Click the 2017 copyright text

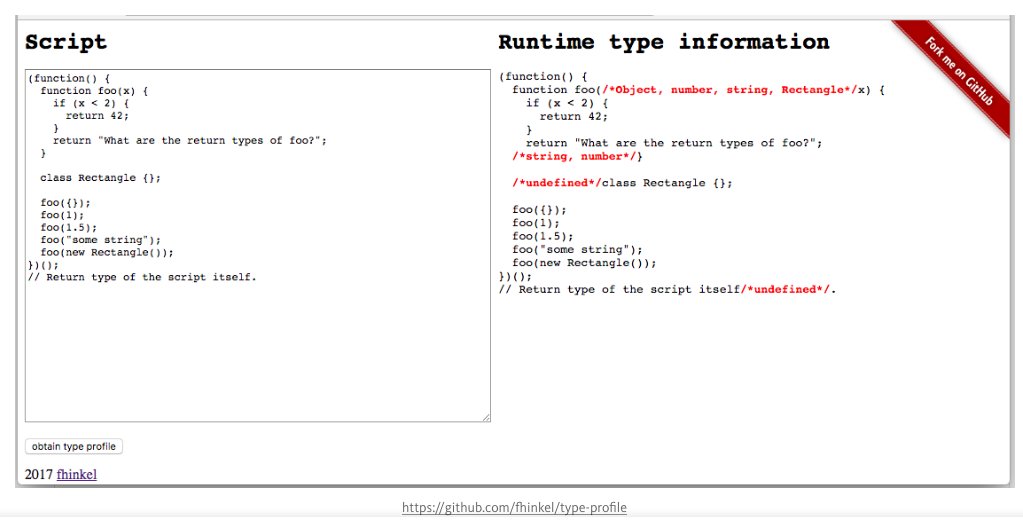[x=38, y=474]
